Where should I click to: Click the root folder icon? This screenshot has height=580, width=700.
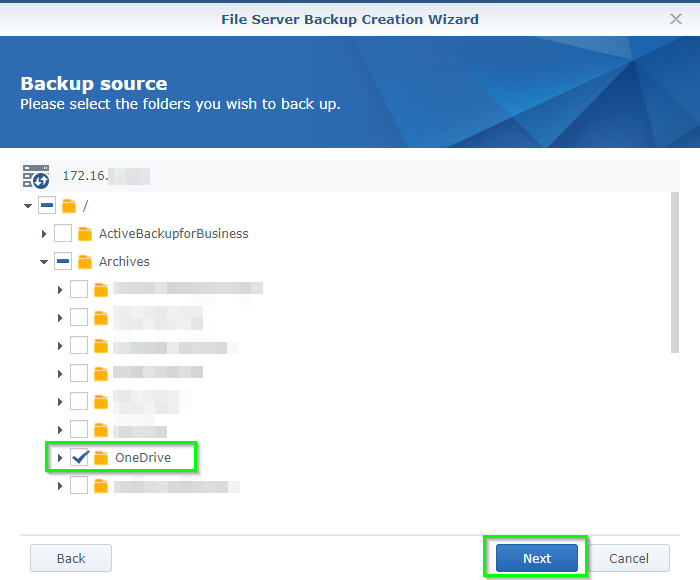(x=69, y=206)
